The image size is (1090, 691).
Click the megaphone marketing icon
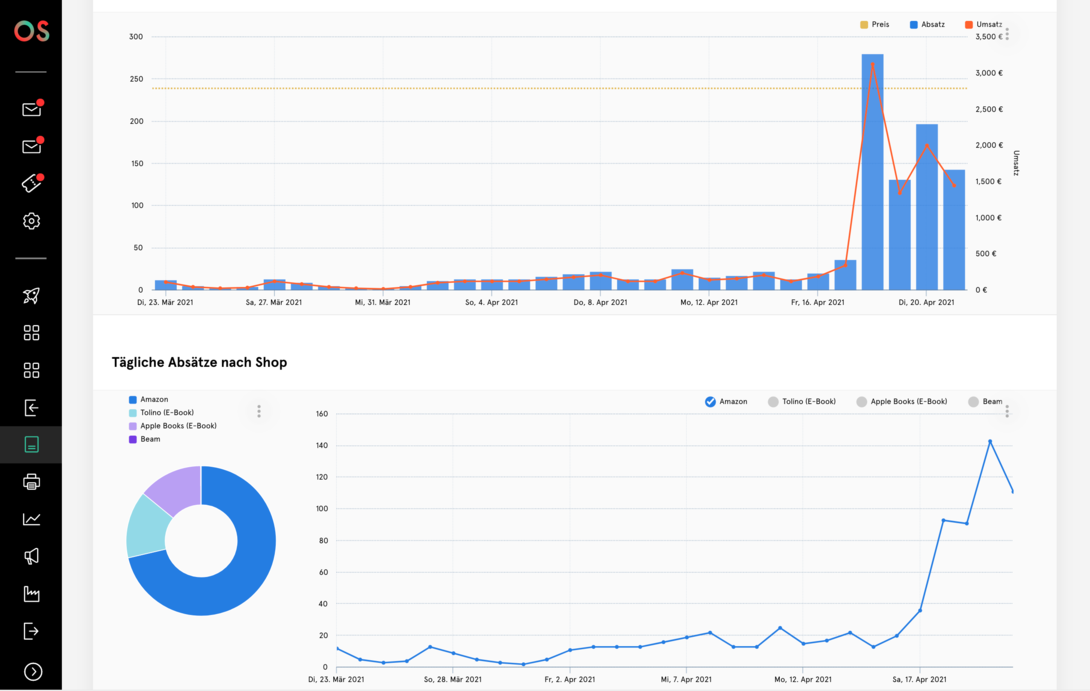(x=31, y=556)
